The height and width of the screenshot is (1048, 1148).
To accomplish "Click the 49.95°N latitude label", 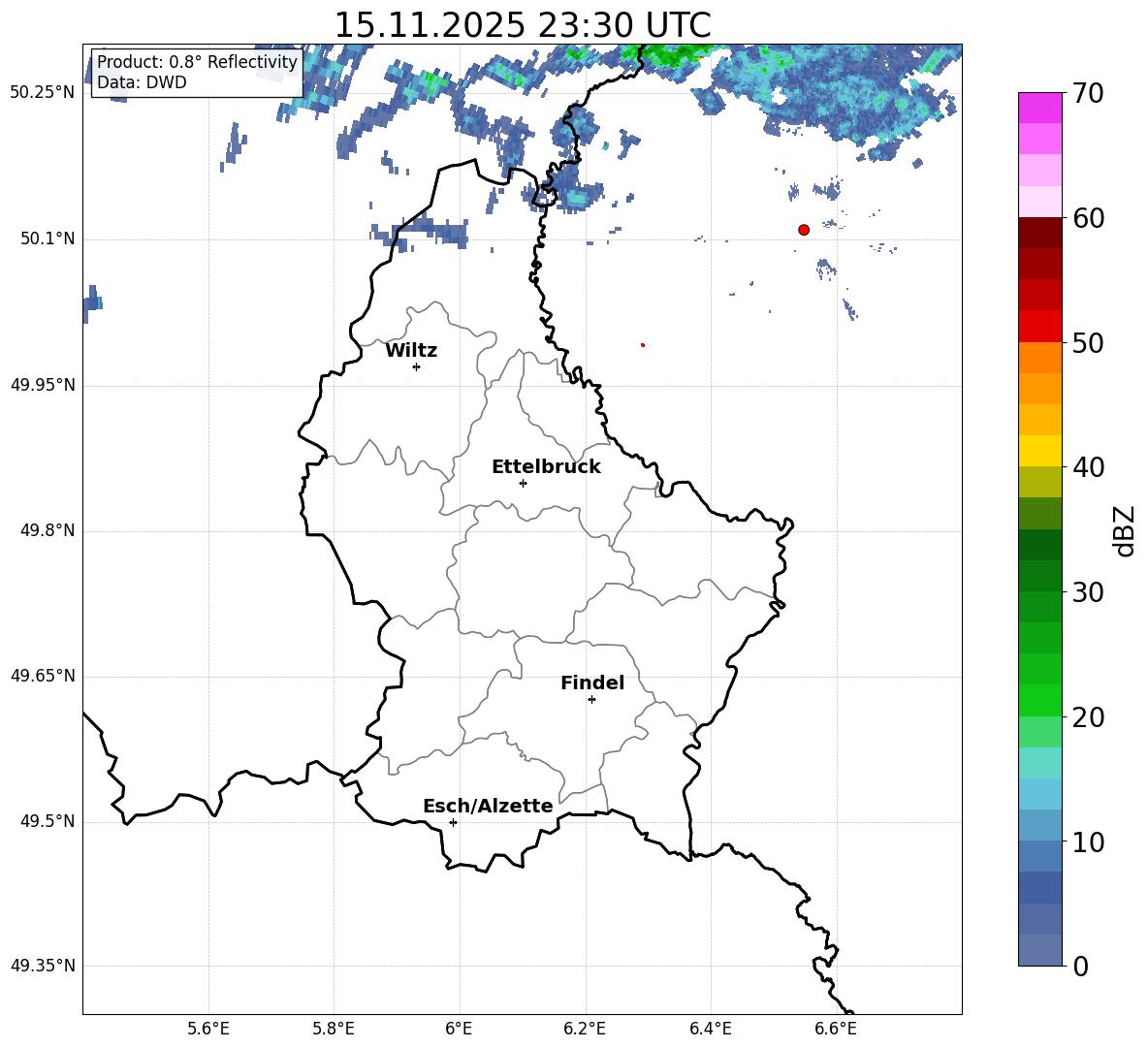I will click(43, 385).
